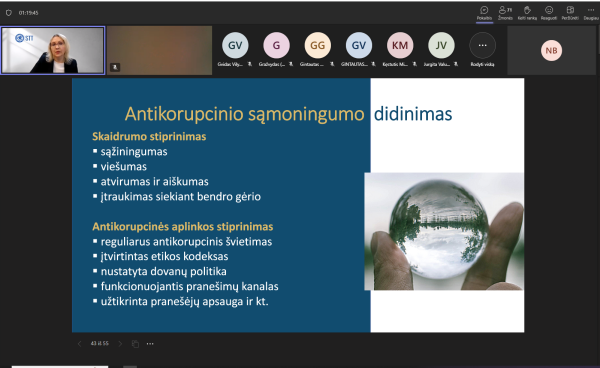Go to the previous slide arrow
The height and width of the screenshot is (368, 600).
click(x=79, y=344)
